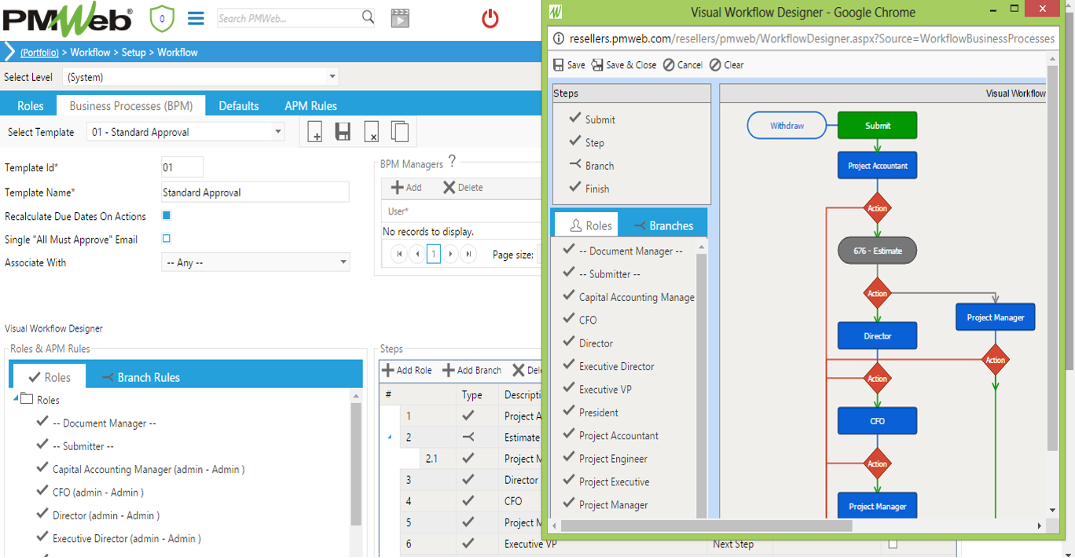Screen dimensions: 1075x558
Task: Collapse the Roles tree folder
Action: coord(16,398)
